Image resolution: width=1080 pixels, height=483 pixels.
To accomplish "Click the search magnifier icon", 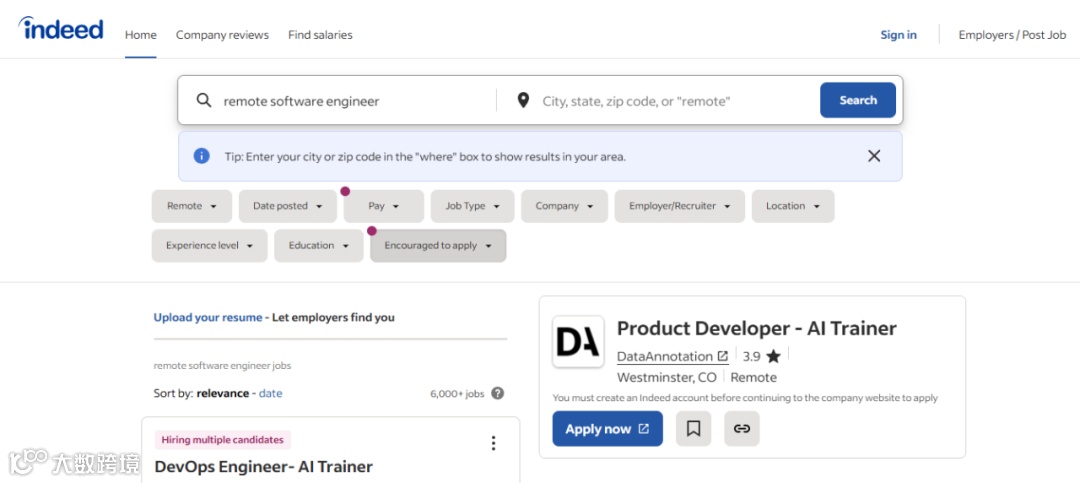I will [x=204, y=101].
